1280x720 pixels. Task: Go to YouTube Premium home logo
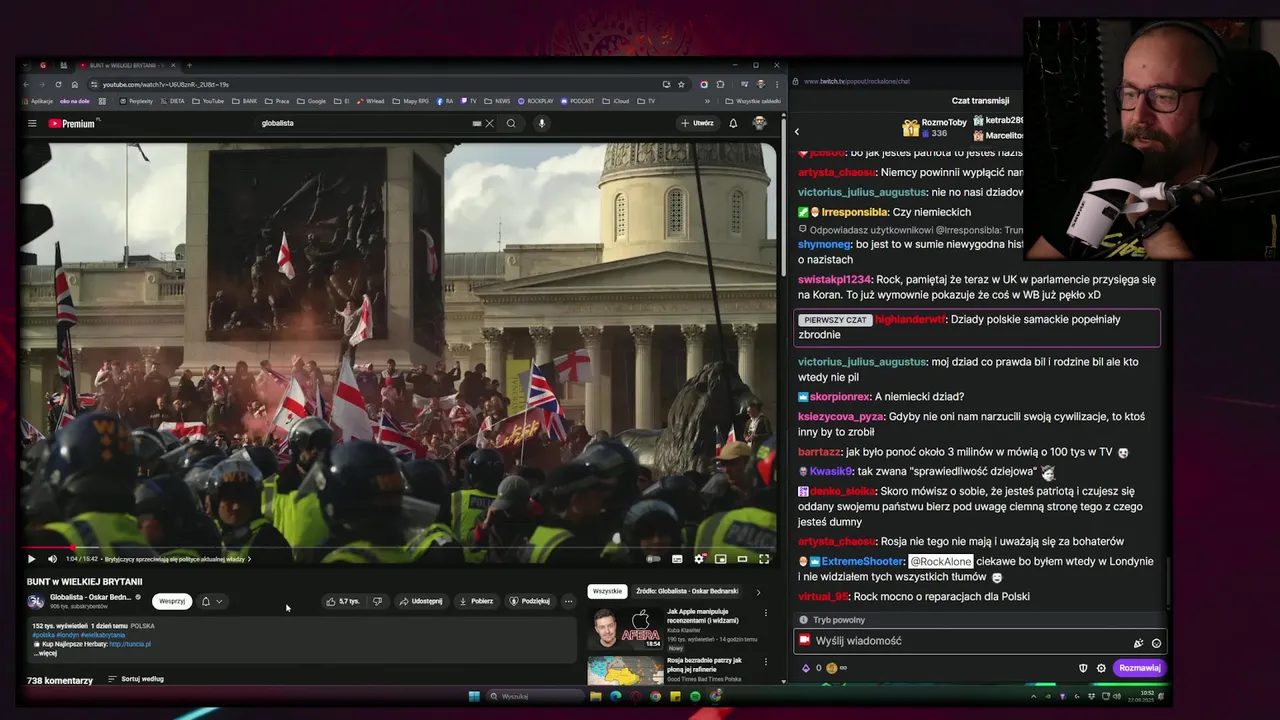point(71,124)
